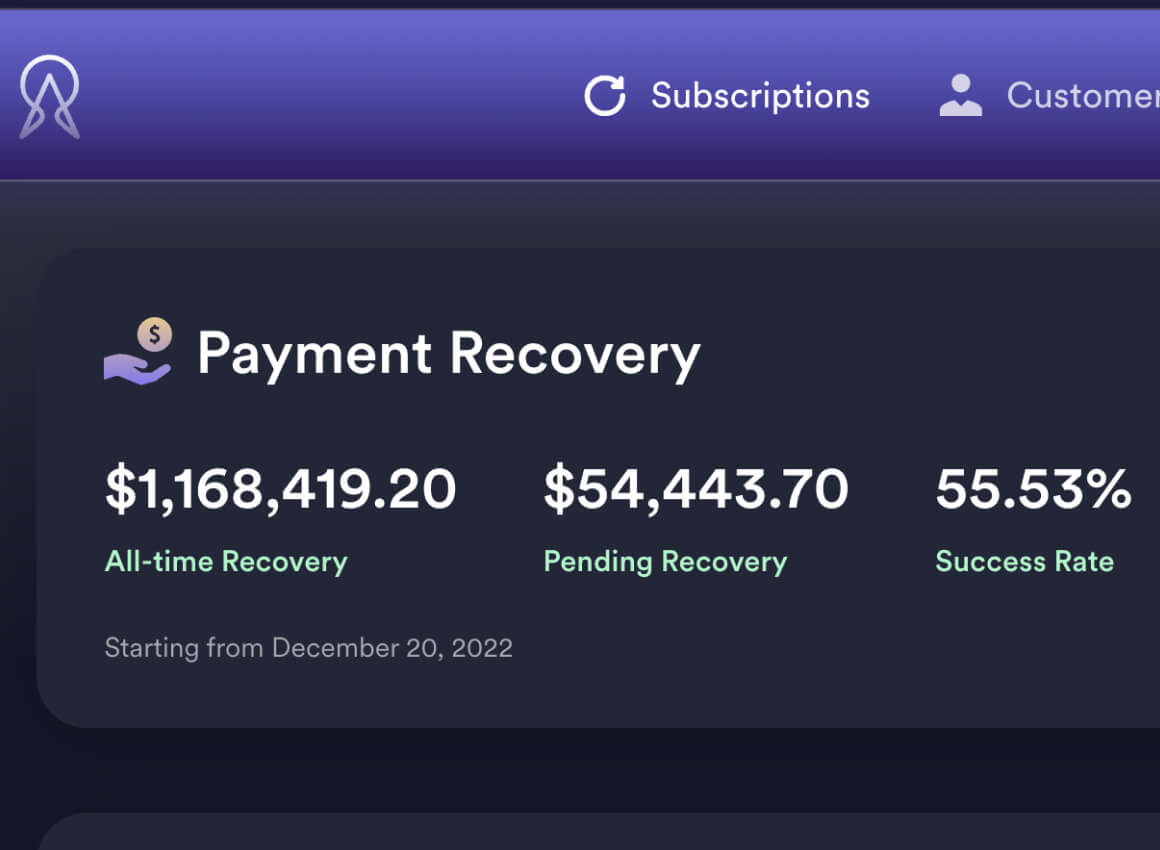Click the $54,443.70 pending amount
Screen dimensions: 1160x850
[695, 489]
